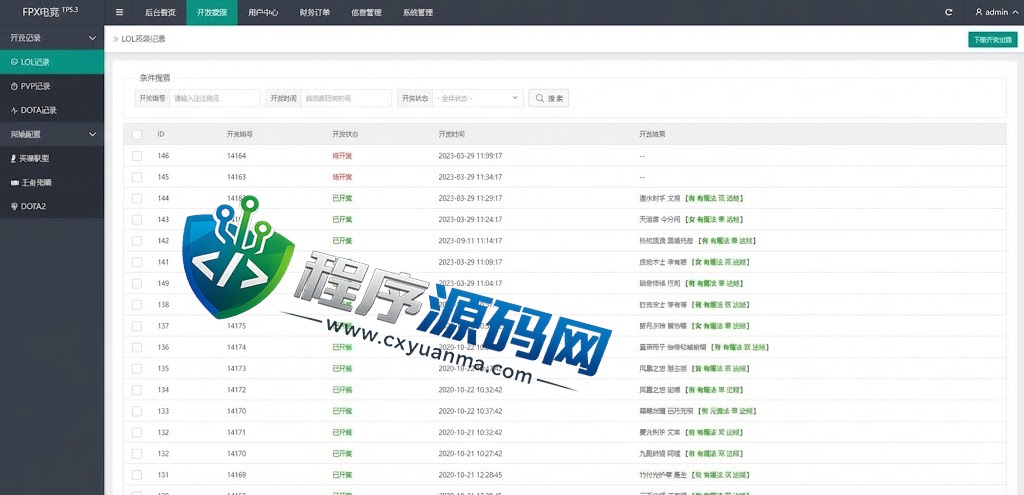Check the box for row ID 144
The width and height of the screenshot is (1024, 495).
(136, 199)
